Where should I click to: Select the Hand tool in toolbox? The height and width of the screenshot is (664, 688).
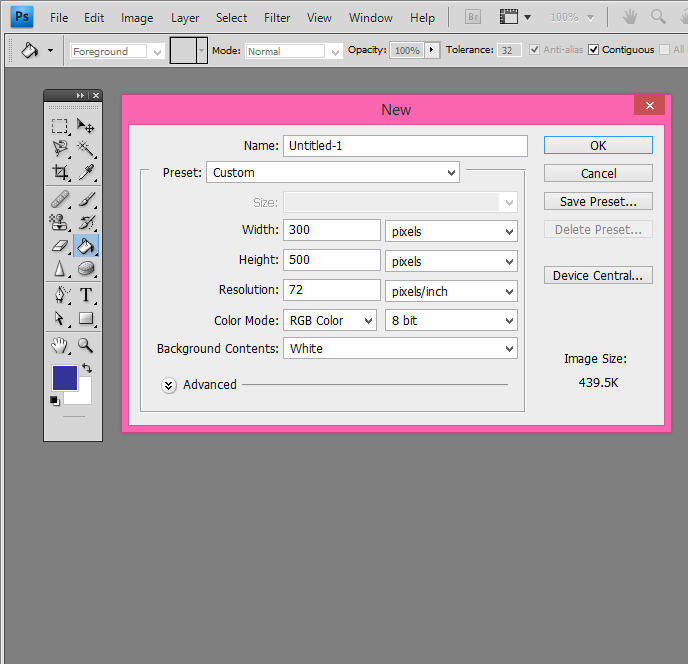coord(60,345)
